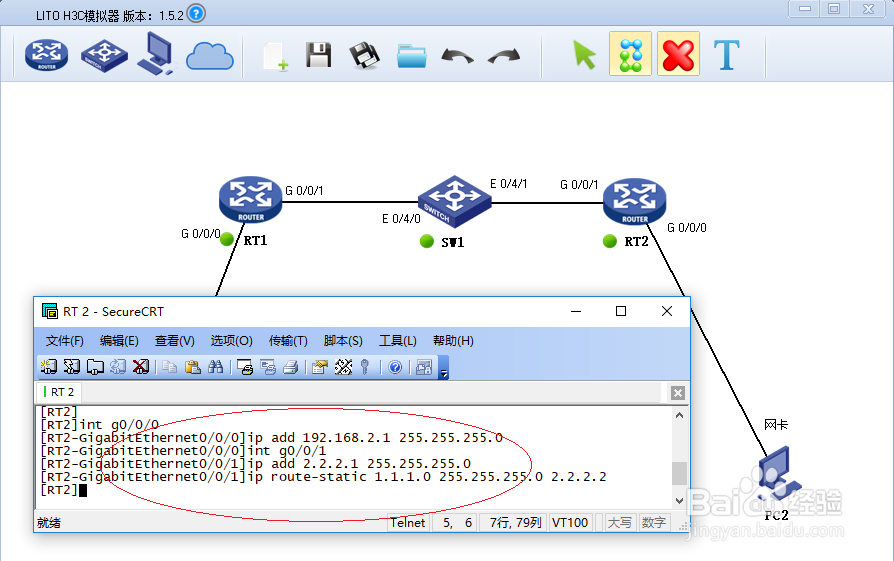Open topology folder icon
The image size is (894, 561).
[412, 56]
